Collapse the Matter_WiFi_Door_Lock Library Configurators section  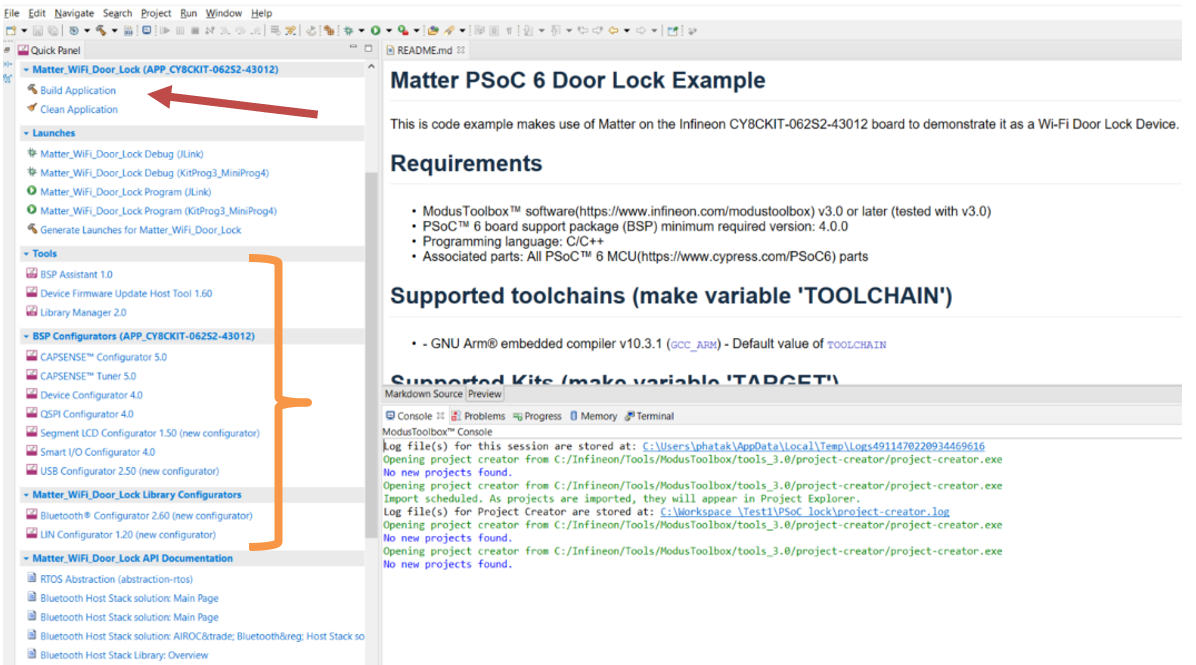[x=27, y=494]
